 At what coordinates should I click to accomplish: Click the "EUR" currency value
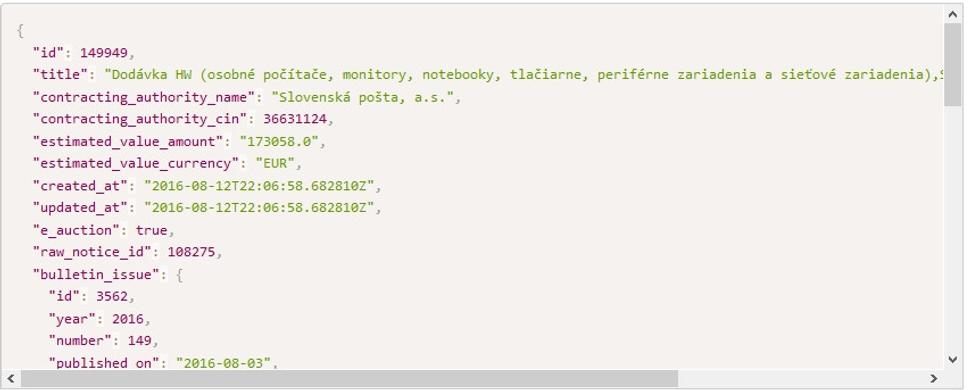[x=278, y=163]
